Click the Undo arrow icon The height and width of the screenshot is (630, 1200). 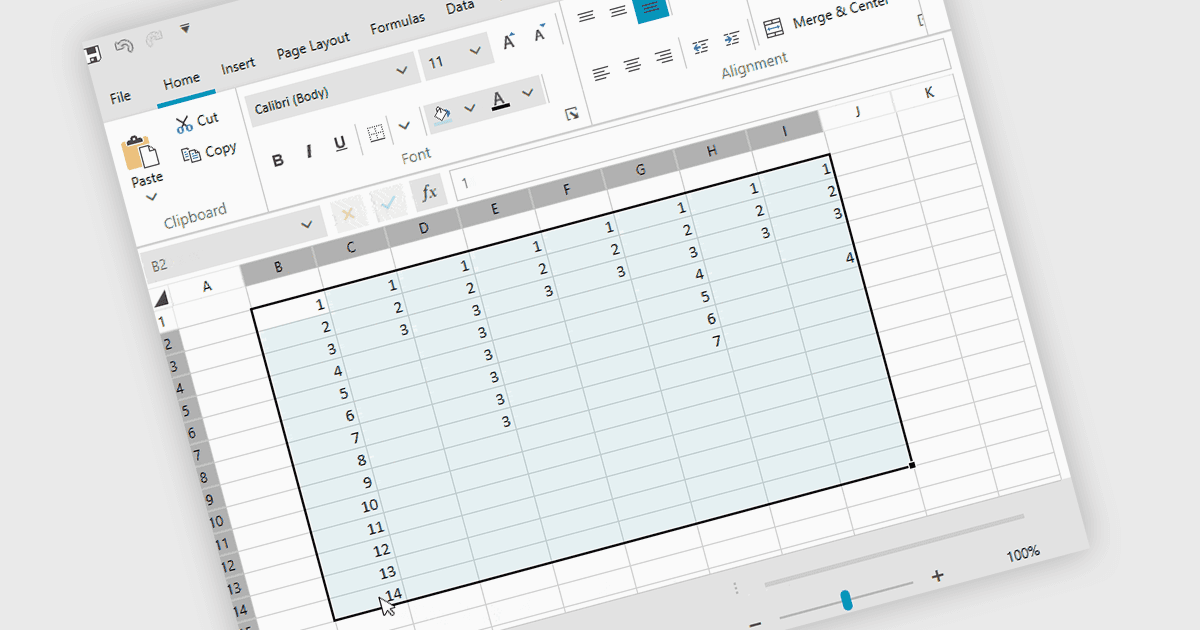click(124, 46)
